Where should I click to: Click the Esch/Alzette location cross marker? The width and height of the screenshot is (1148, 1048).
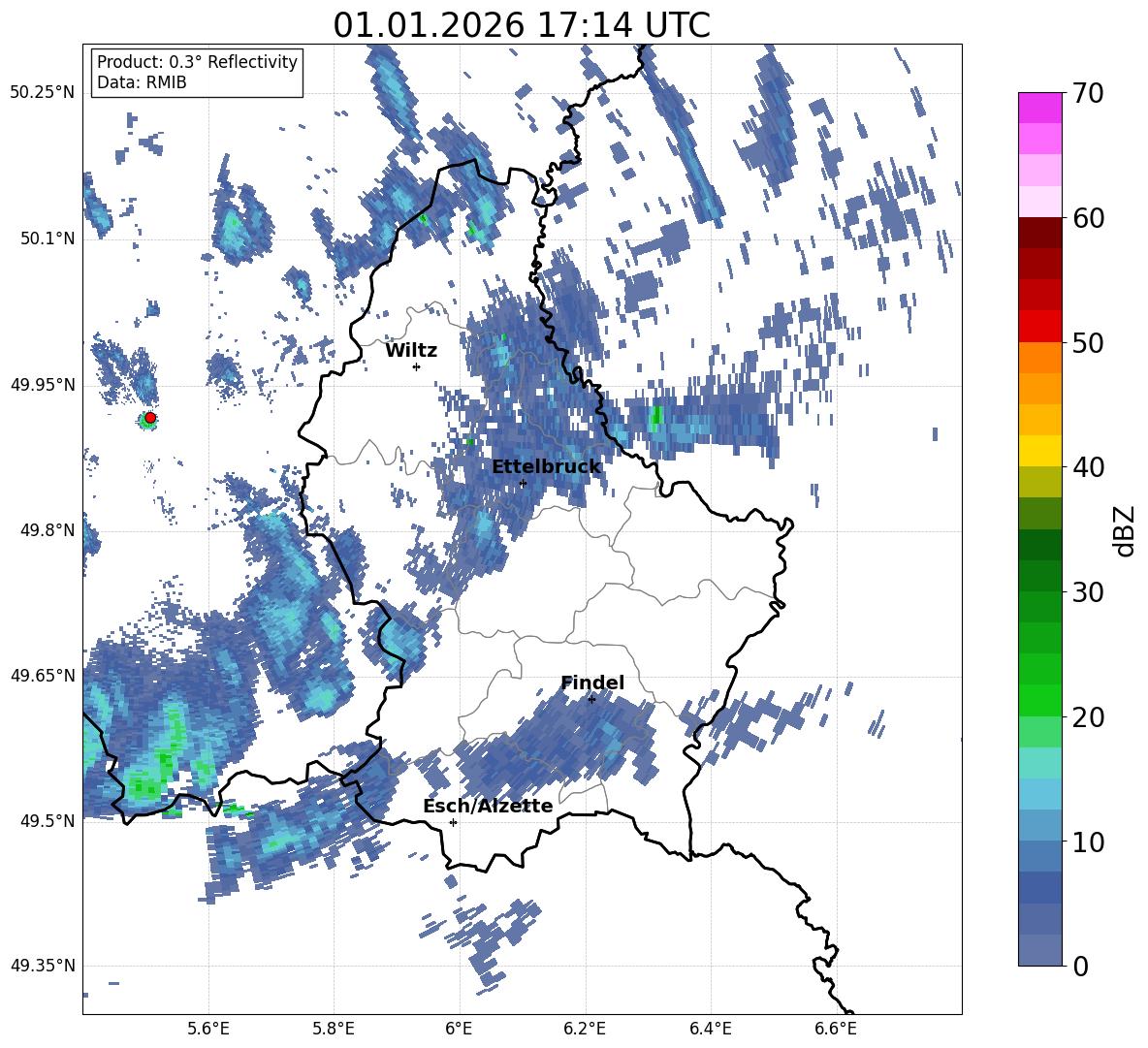coord(453,822)
